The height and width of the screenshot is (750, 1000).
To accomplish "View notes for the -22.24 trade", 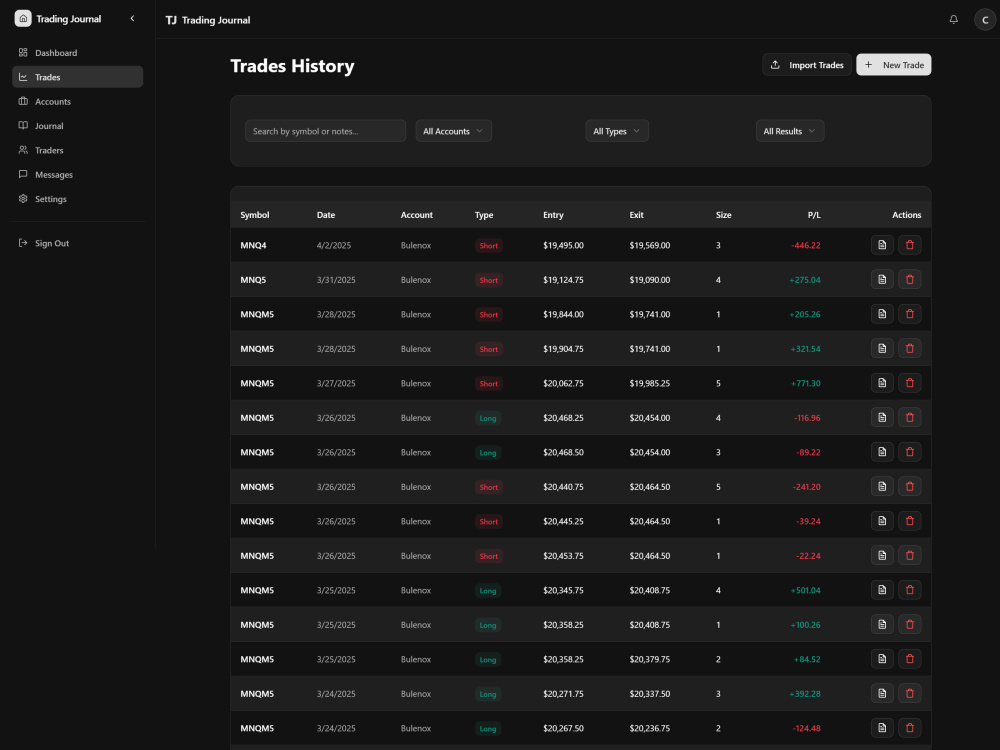I will pyautogui.click(x=882, y=555).
